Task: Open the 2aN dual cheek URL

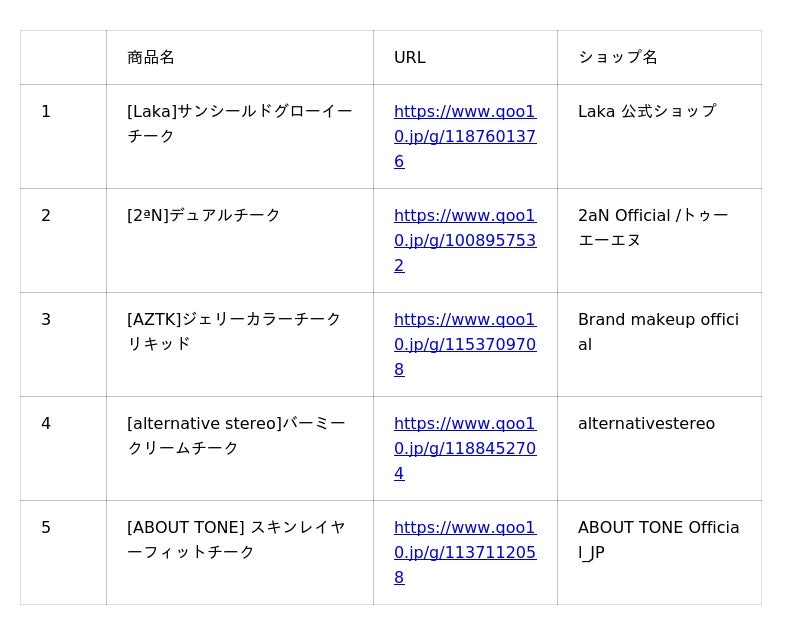Action: (x=465, y=240)
